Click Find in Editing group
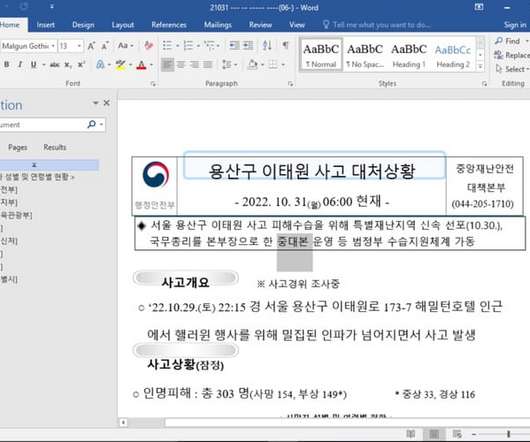This screenshot has width=530, height=442. (508, 41)
